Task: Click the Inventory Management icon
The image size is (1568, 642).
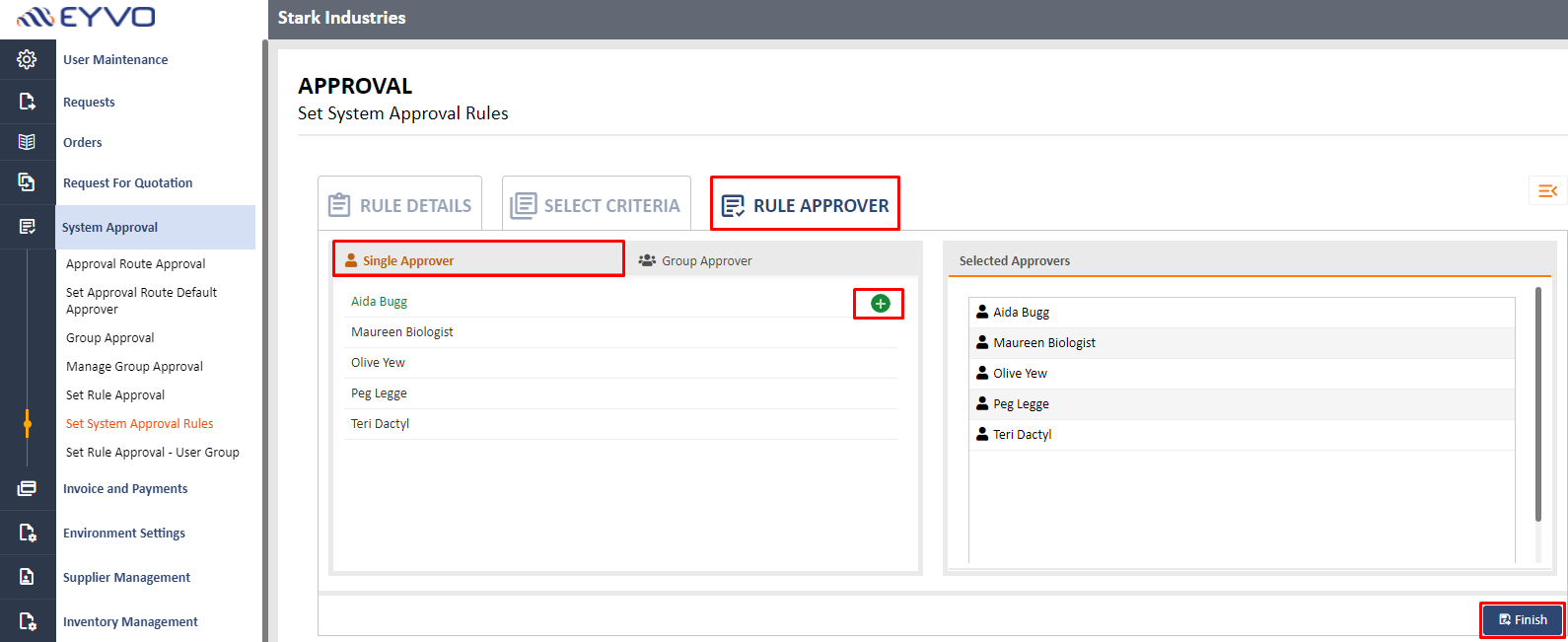Action: pyautogui.click(x=27, y=621)
